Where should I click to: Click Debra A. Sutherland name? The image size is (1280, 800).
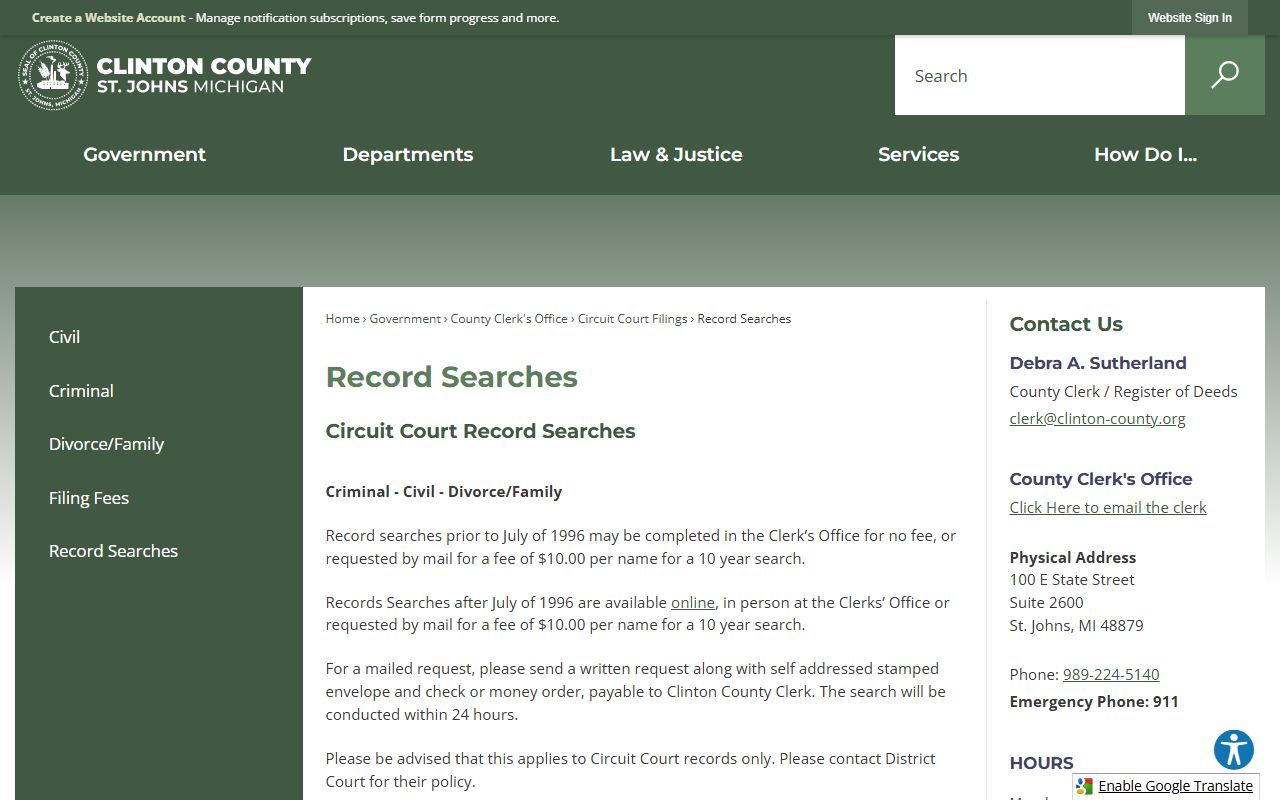click(x=1098, y=363)
